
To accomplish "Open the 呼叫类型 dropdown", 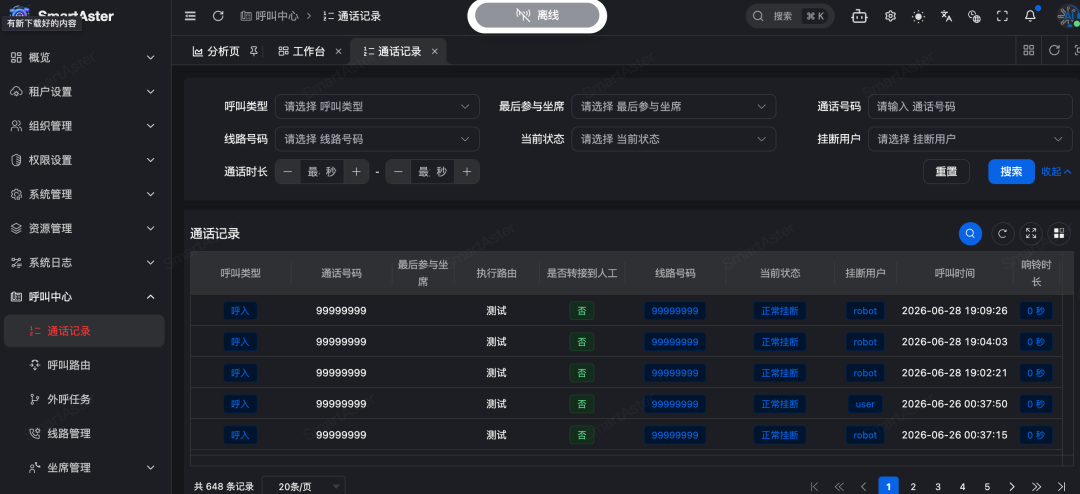I will point(377,107).
